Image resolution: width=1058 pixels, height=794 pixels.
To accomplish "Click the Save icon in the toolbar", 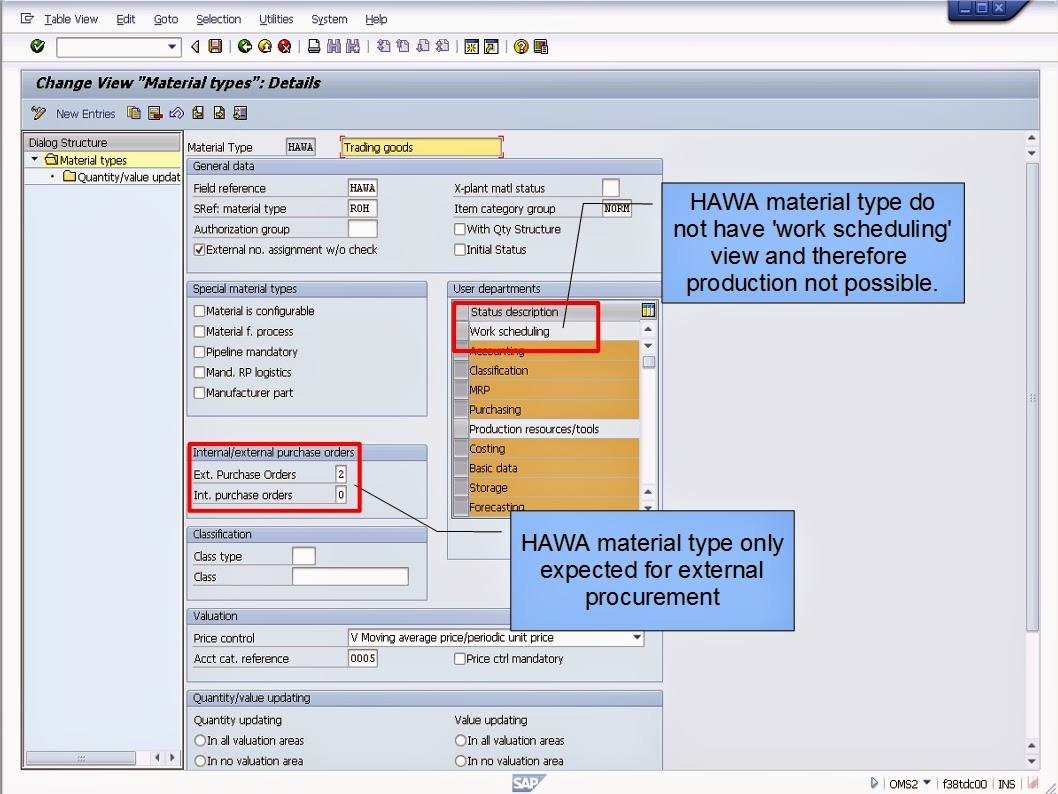I will [214, 46].
